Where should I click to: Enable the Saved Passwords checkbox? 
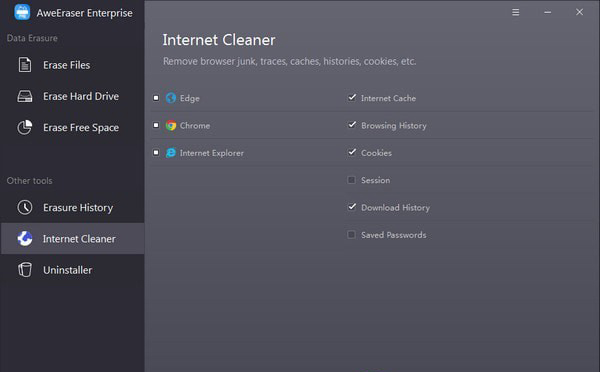coord(351,235)
